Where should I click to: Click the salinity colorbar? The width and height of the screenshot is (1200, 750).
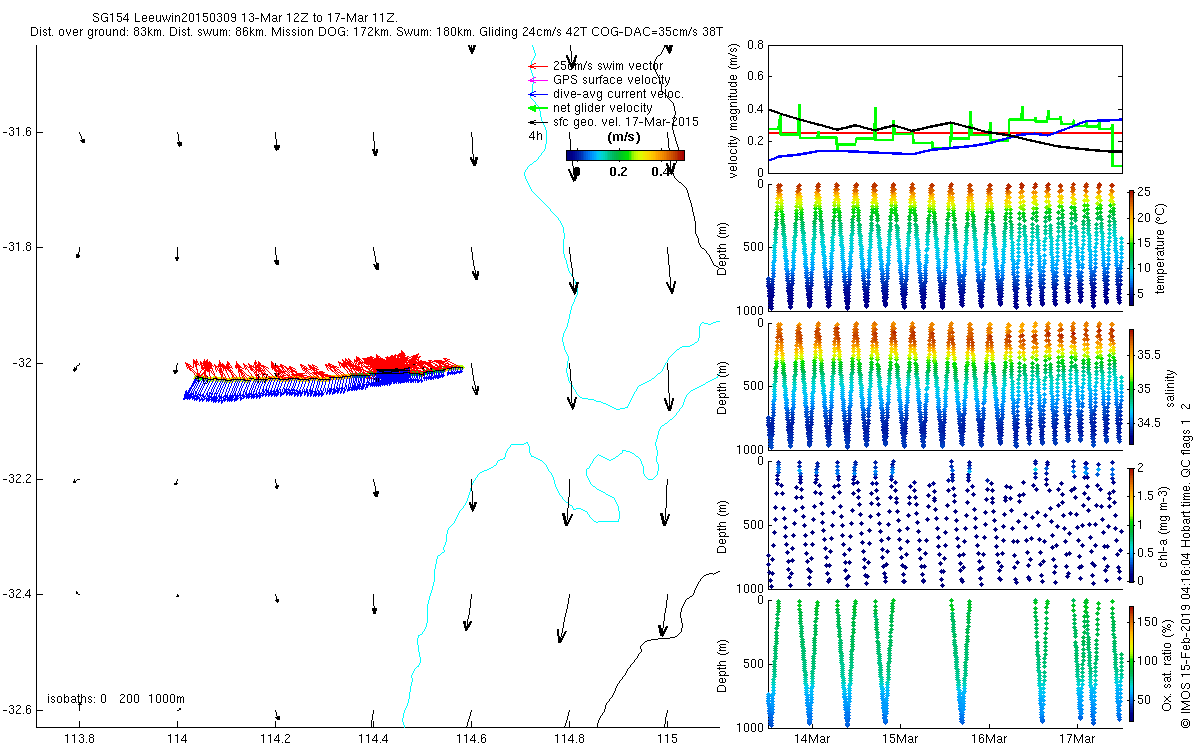(1131, 385)
